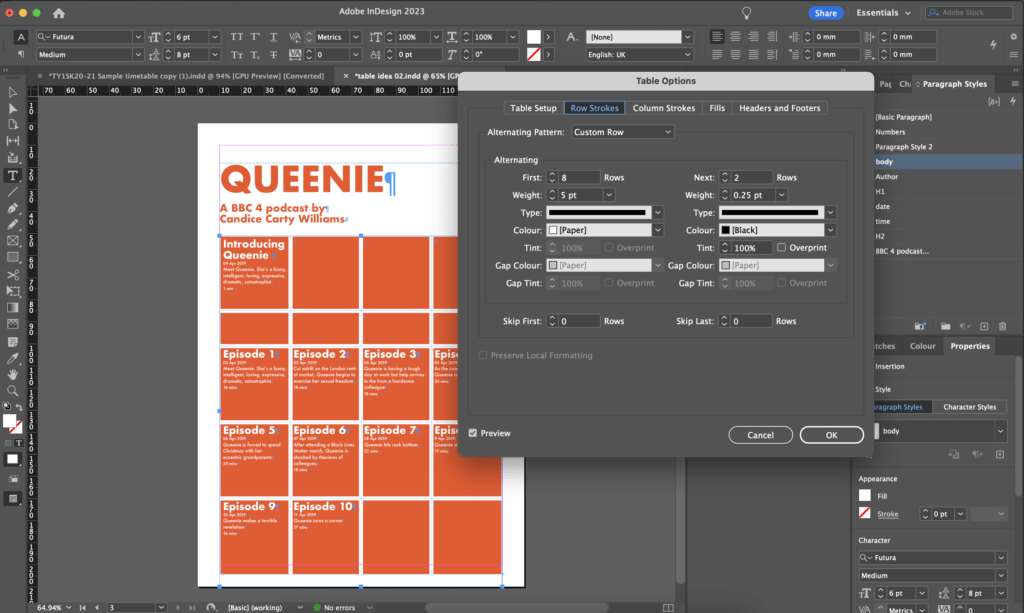The width and height of the screenshot is (1024, 613).
Task: Click the Adobe Stock search field
Action: point(969,12)
